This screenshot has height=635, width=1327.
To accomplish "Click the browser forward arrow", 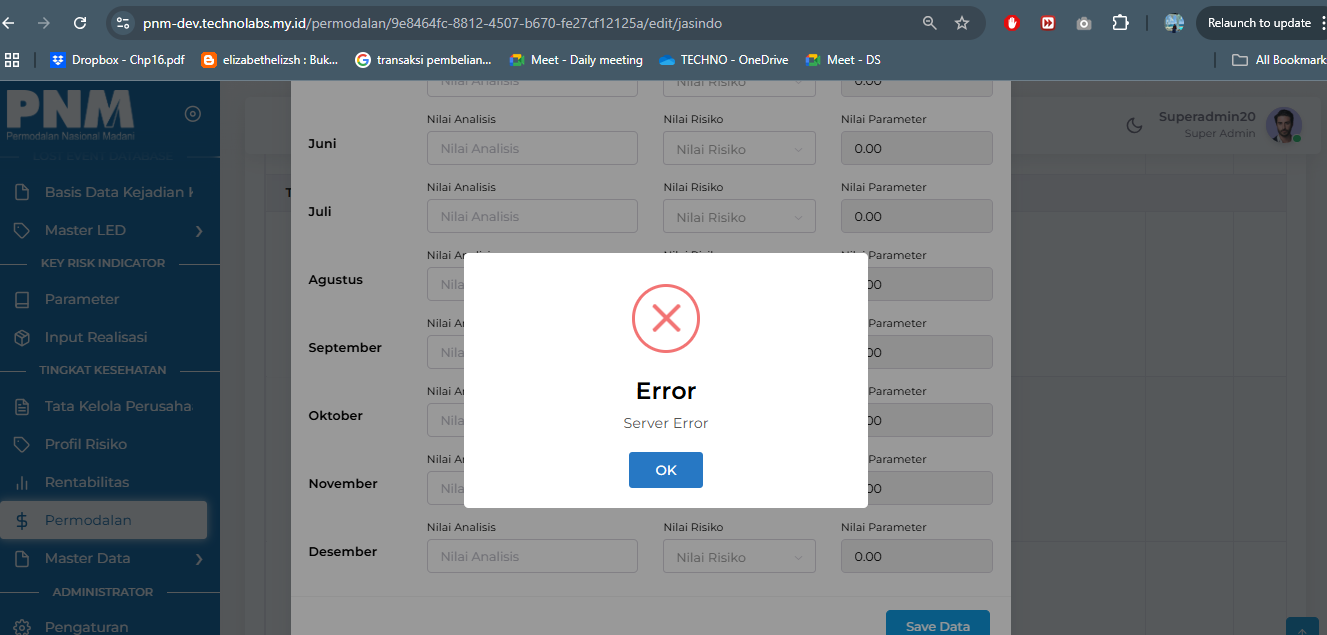I will 43,23.
